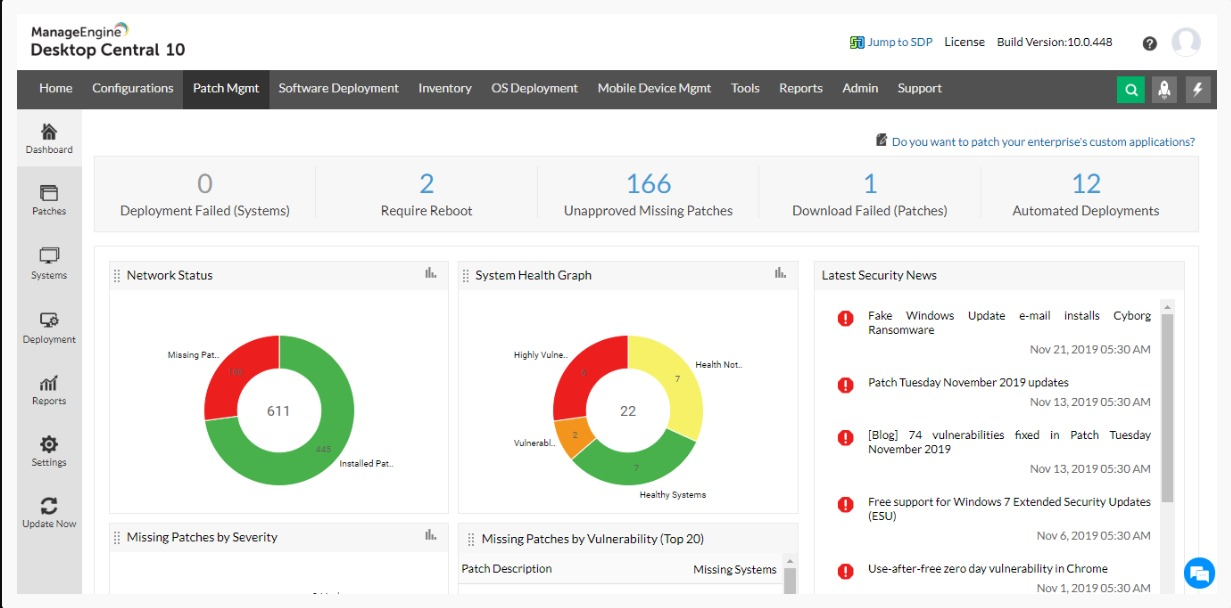Go to the Inventory tab

coord(444,88)
